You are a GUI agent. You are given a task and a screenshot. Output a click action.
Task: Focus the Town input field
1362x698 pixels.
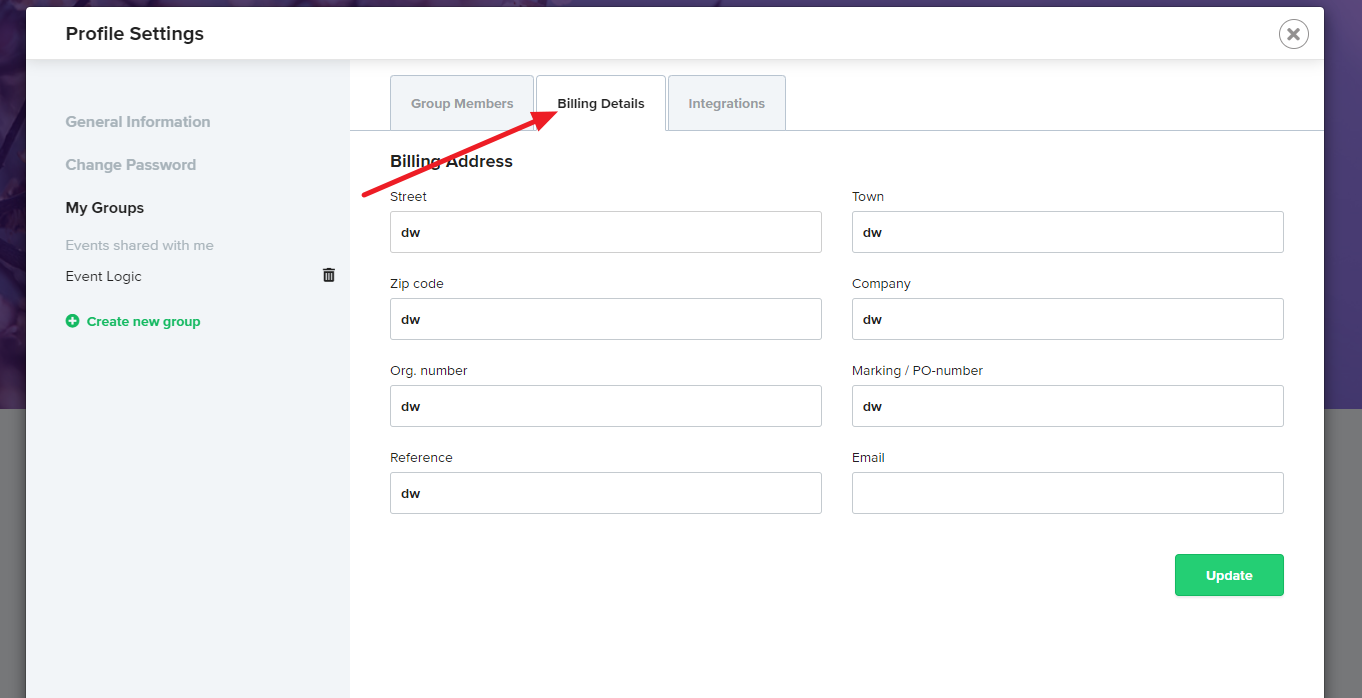point(1068,232)
